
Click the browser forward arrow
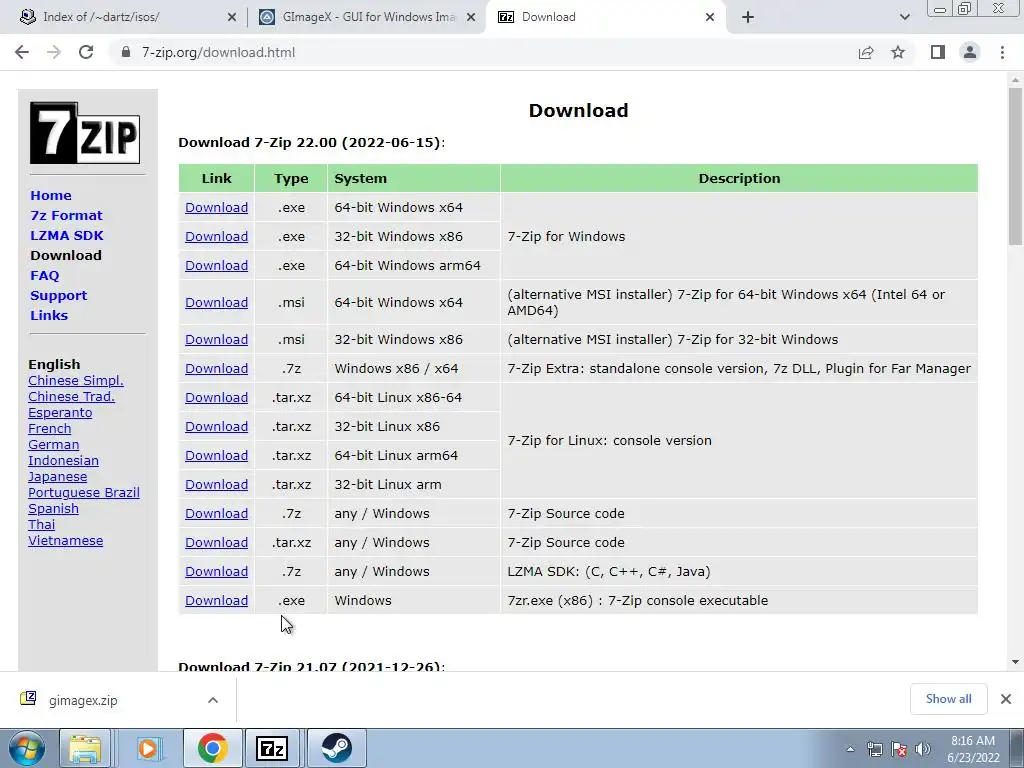coord(54,52)
